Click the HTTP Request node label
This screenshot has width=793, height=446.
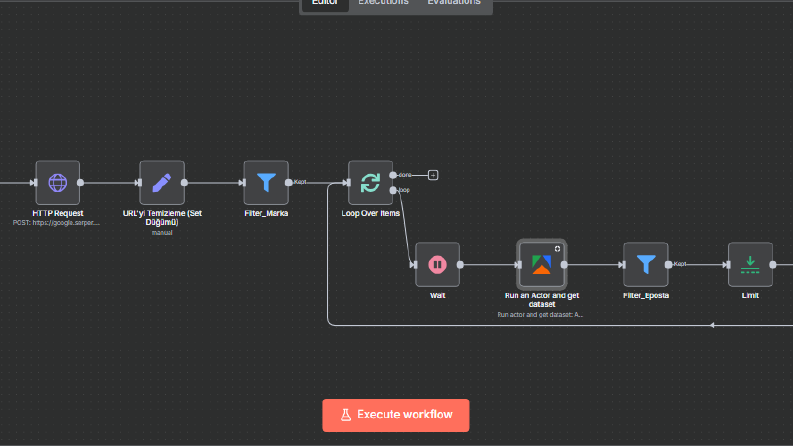pyautogui.click(x=58, y=213)
